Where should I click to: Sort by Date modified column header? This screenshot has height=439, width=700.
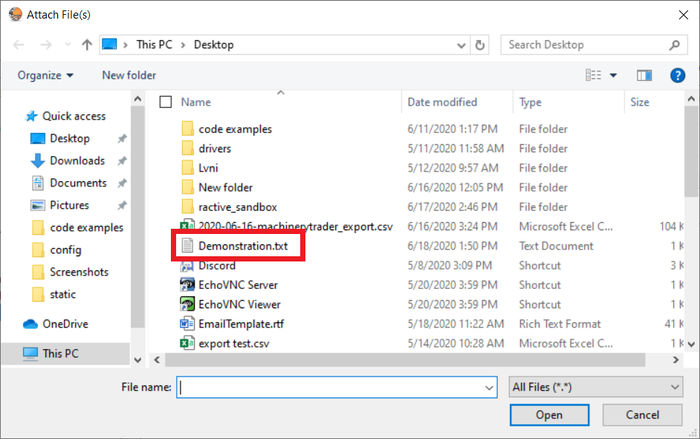tap(442, 102)
